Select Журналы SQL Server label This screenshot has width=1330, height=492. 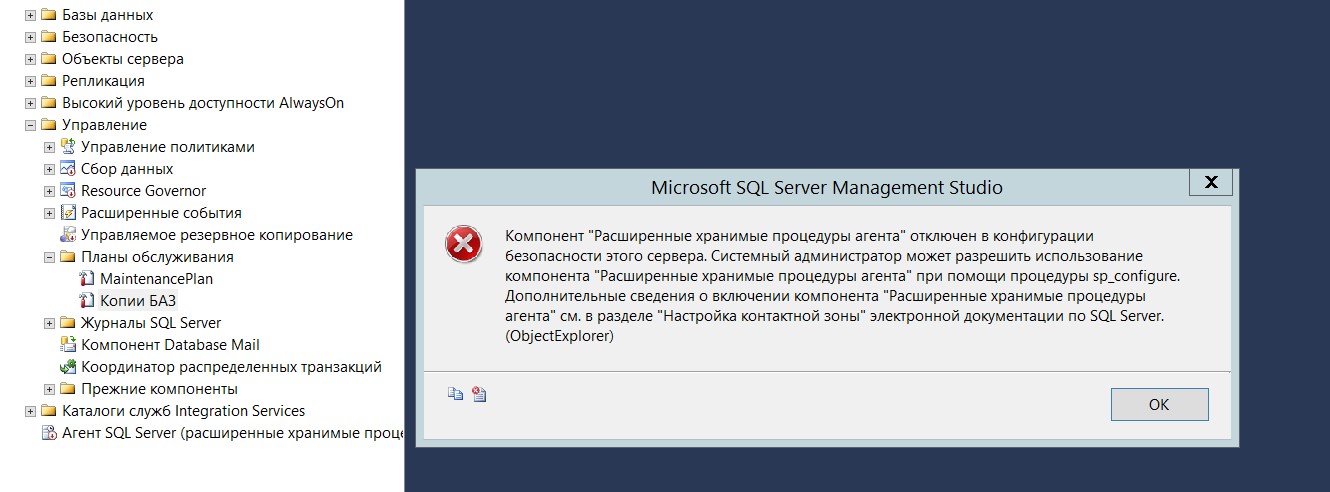pyautogui.click(x=151, y=323)
